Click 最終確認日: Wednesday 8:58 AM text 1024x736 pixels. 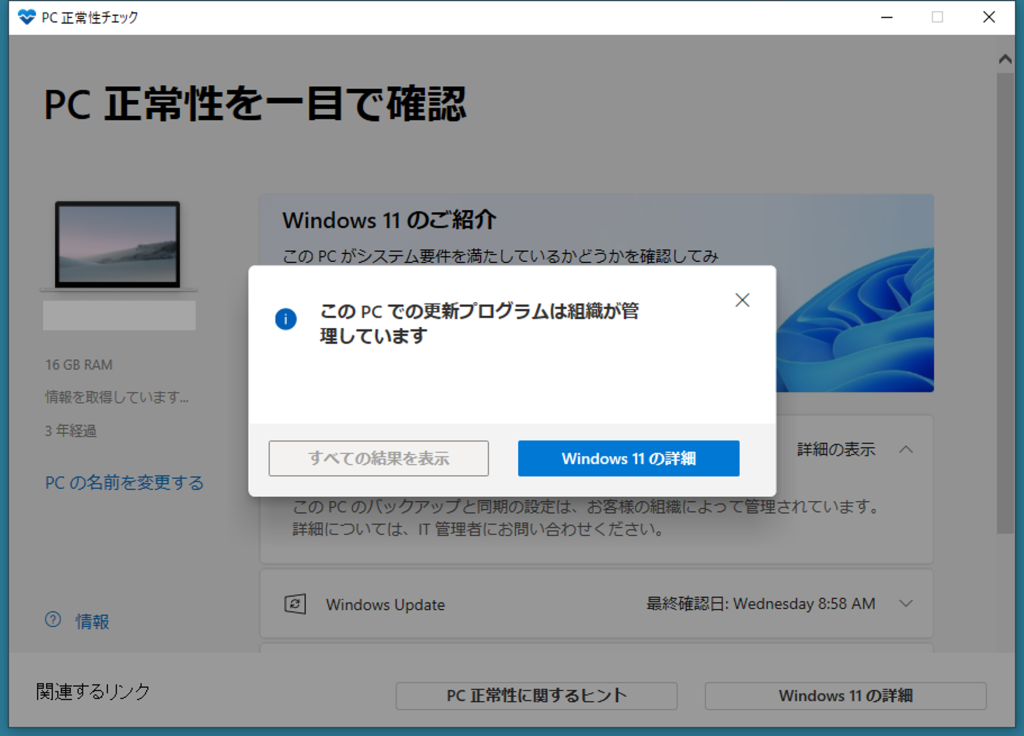761,603
